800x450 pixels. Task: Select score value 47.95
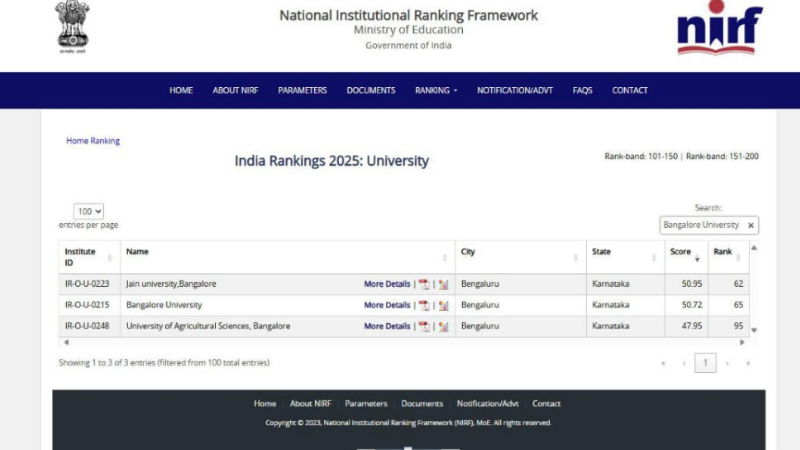692,326
